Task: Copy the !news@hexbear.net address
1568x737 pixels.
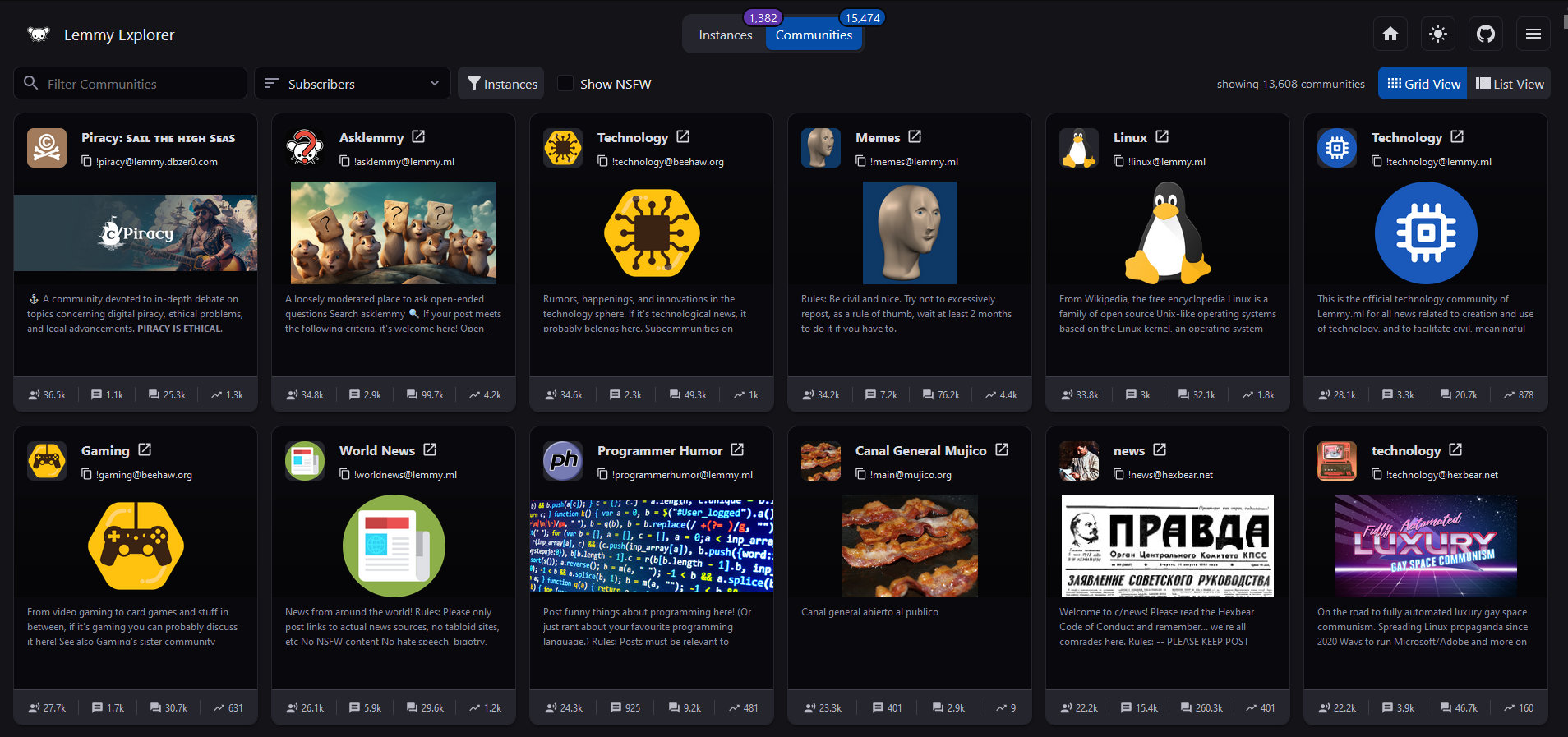Action: pyautogui.click(x=1118, y=474)
